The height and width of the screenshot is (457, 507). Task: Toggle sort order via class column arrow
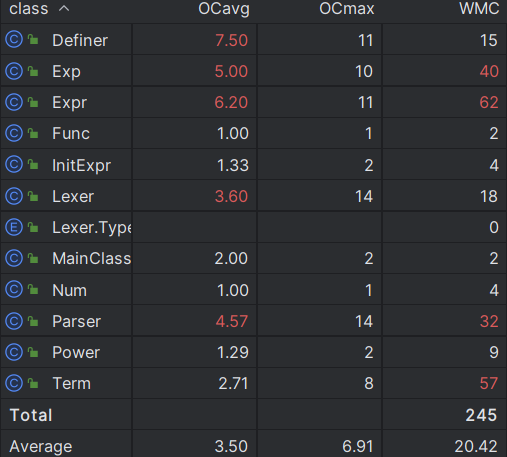click(64, 9)
